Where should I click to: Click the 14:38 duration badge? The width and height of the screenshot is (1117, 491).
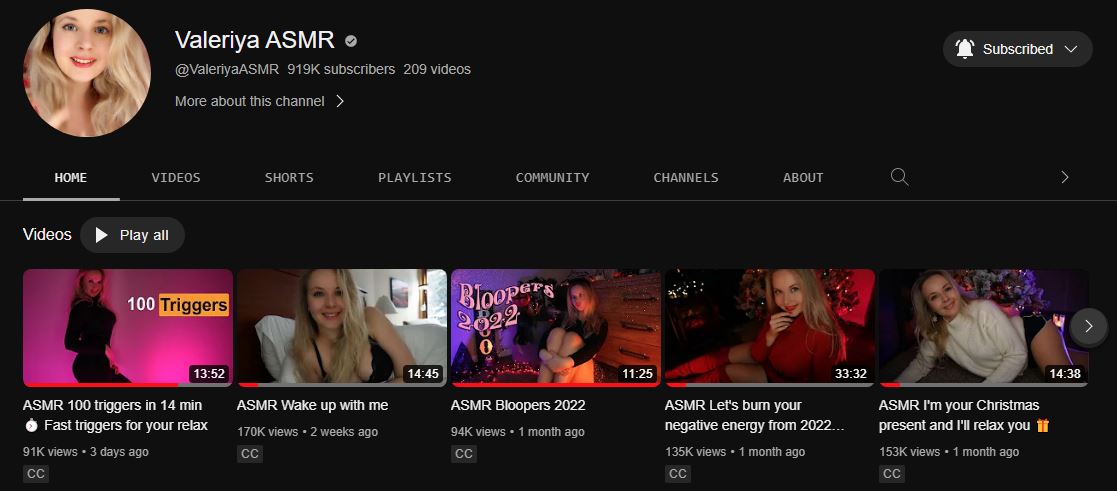click(x=1065, y=373)
